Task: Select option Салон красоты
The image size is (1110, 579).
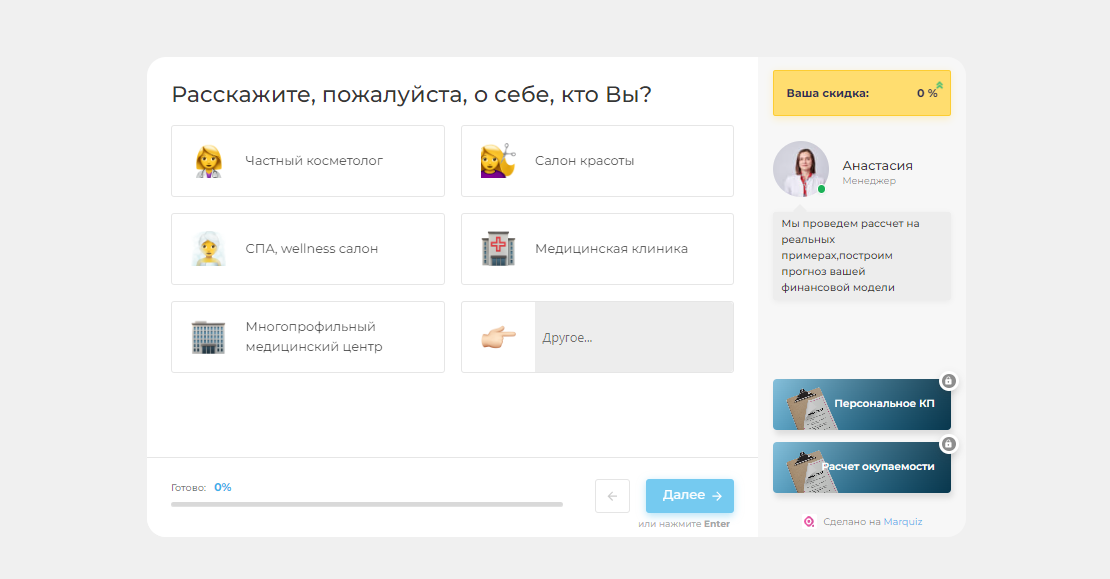Action: point(597,161)
